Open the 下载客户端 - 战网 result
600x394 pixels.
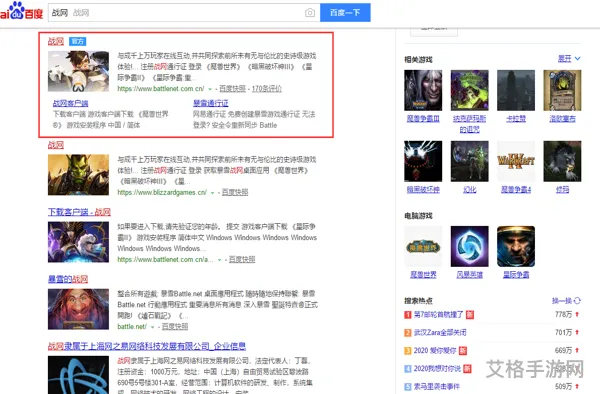[x=79, y=212]
